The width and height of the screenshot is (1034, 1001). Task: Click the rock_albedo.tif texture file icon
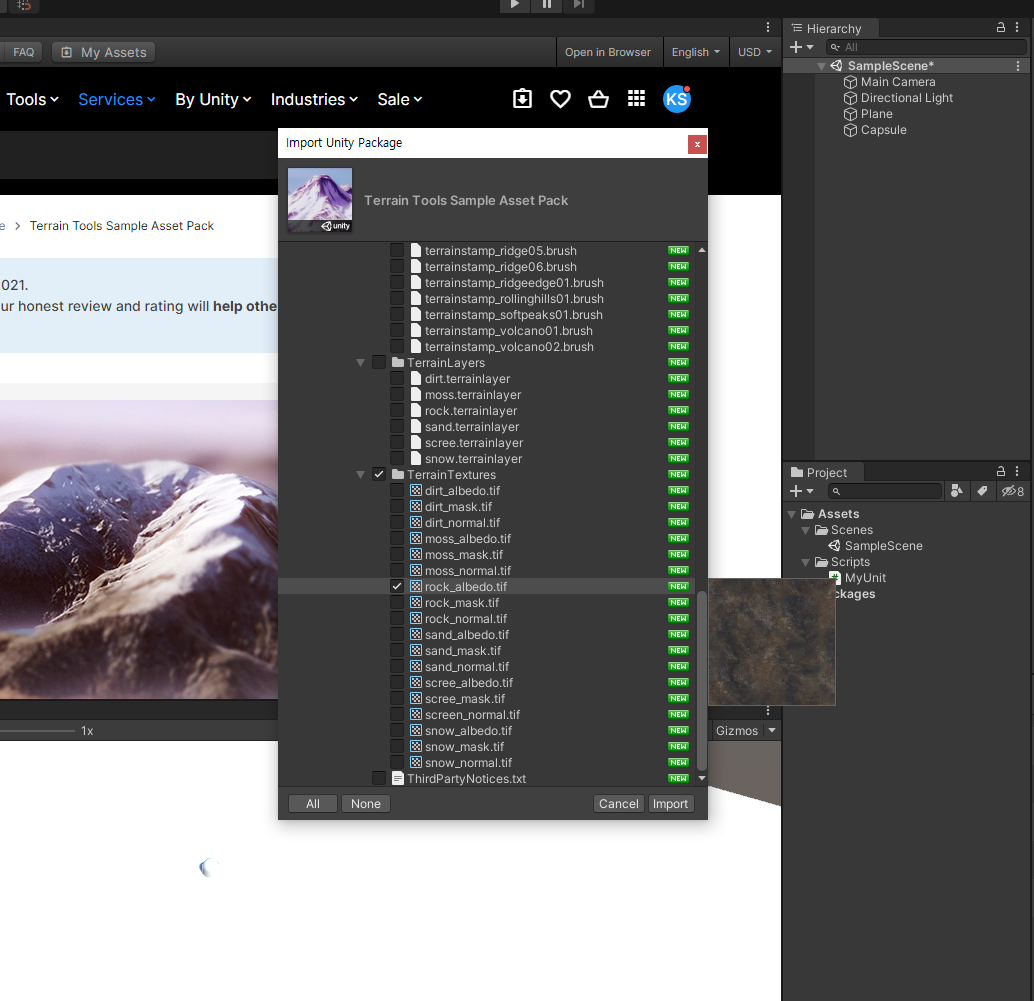(416, 586)
